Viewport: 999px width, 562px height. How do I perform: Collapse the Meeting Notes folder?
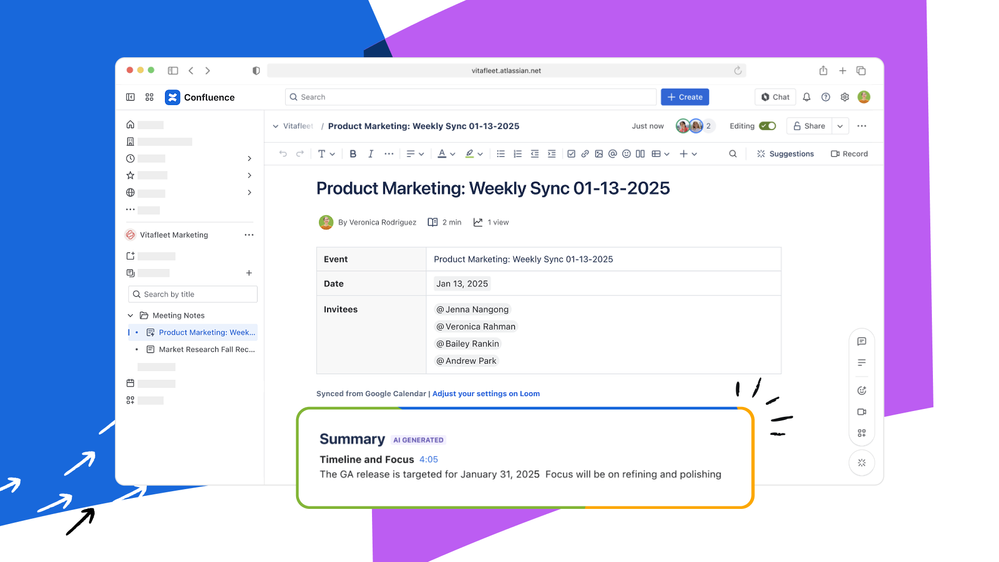(x=131, y=315)
